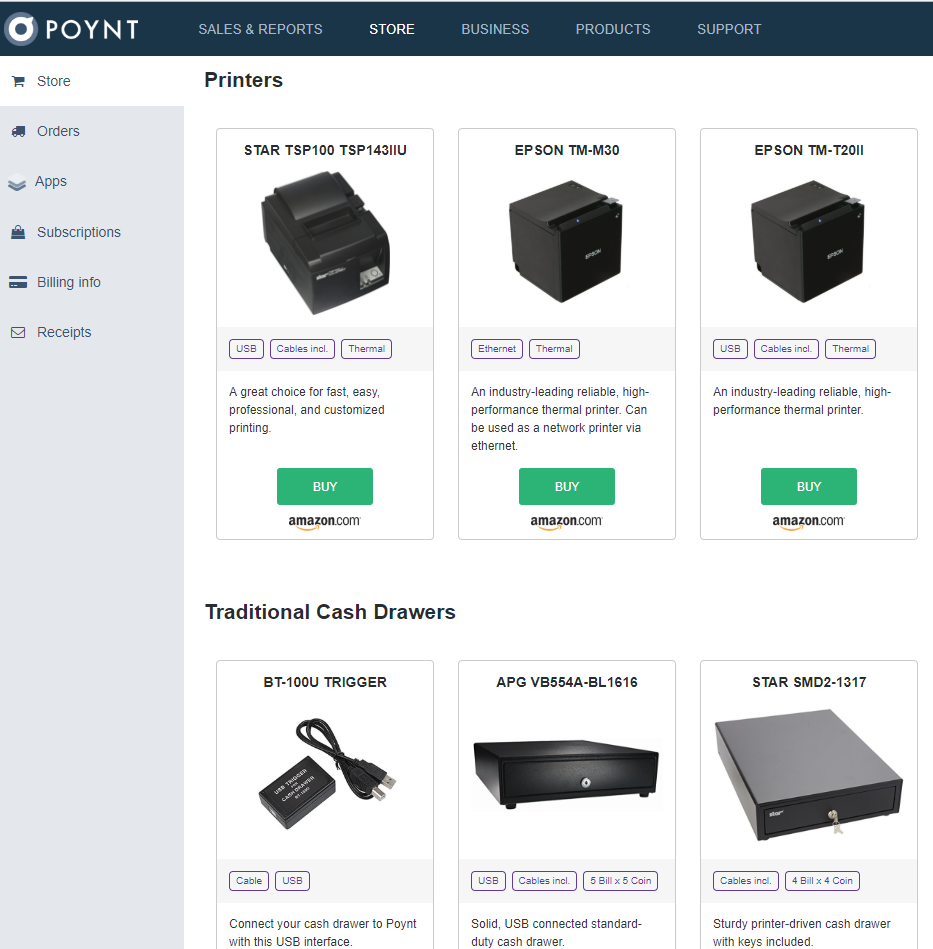Click the Apps stack icon
This screenshot has width=933, height=949.
[x=17, y=182]
